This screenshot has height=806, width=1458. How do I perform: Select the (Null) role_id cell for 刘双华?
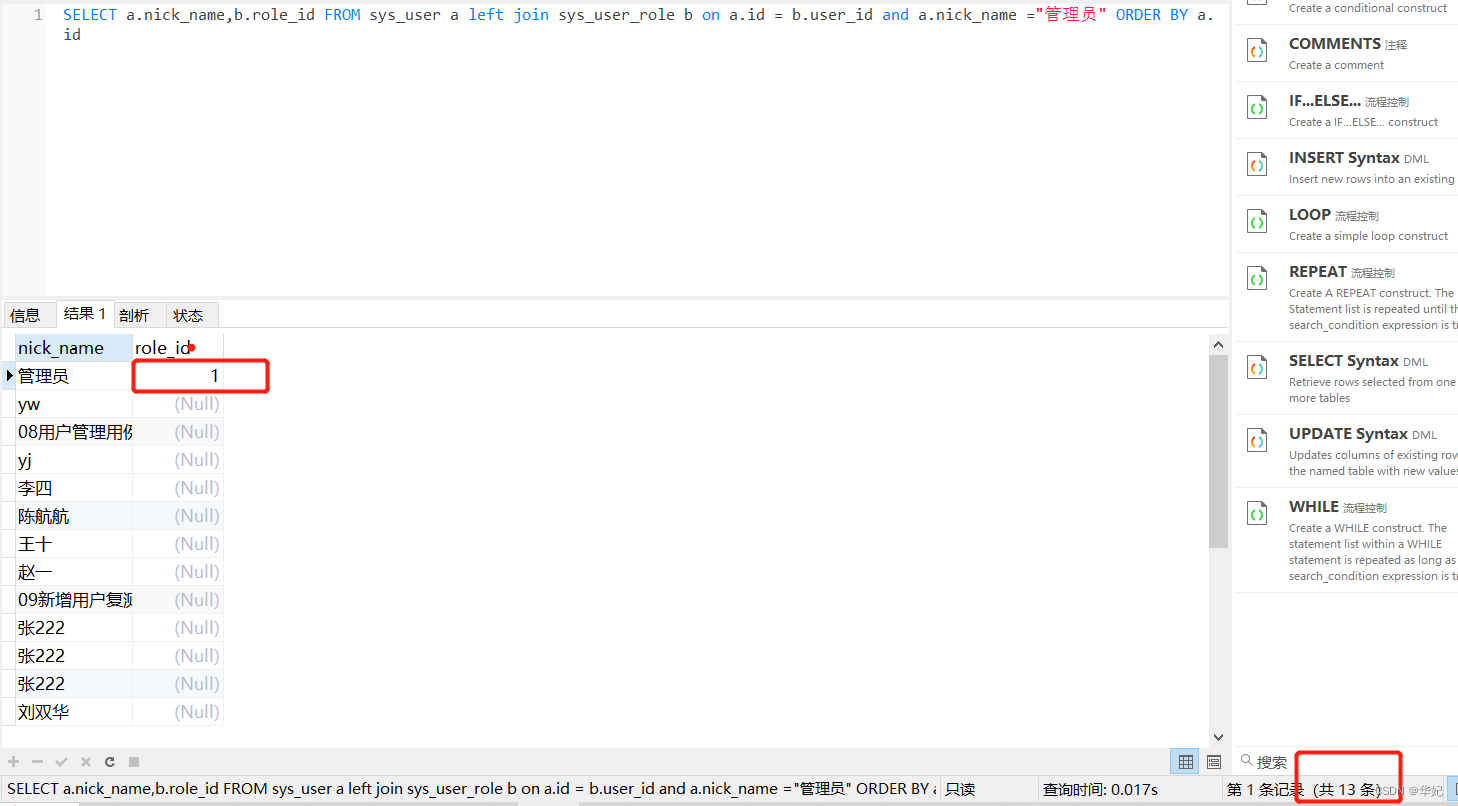coord(178,712)
